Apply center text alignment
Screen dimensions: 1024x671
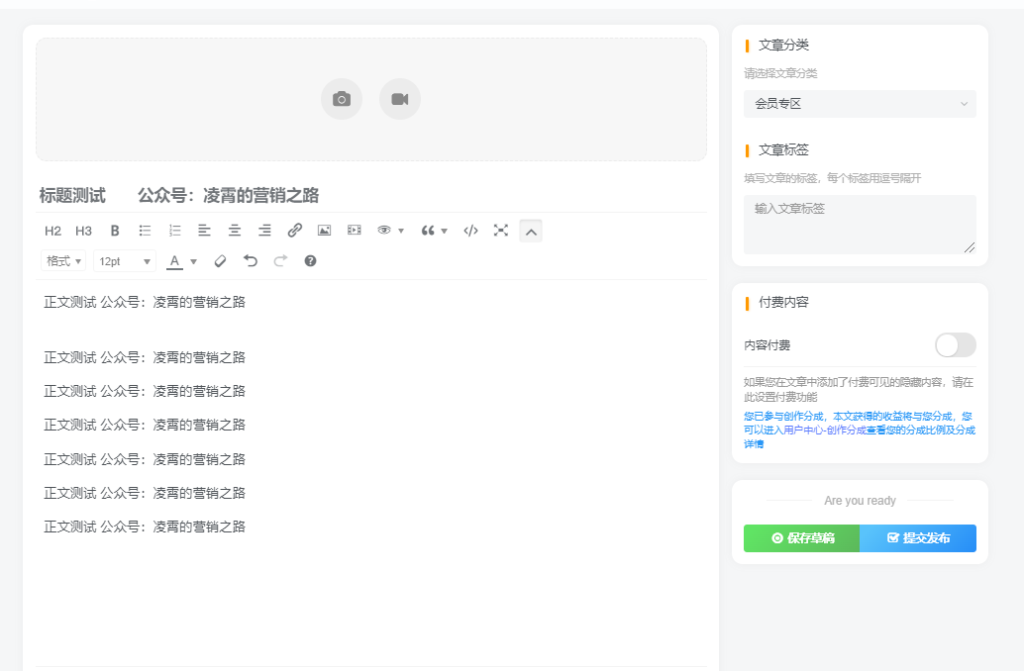click(x=234, y=230)
